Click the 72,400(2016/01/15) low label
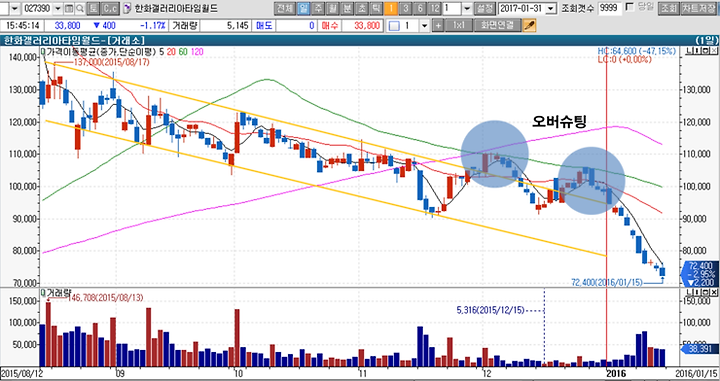Screen dimensions: 720x381 pos(606,282)
